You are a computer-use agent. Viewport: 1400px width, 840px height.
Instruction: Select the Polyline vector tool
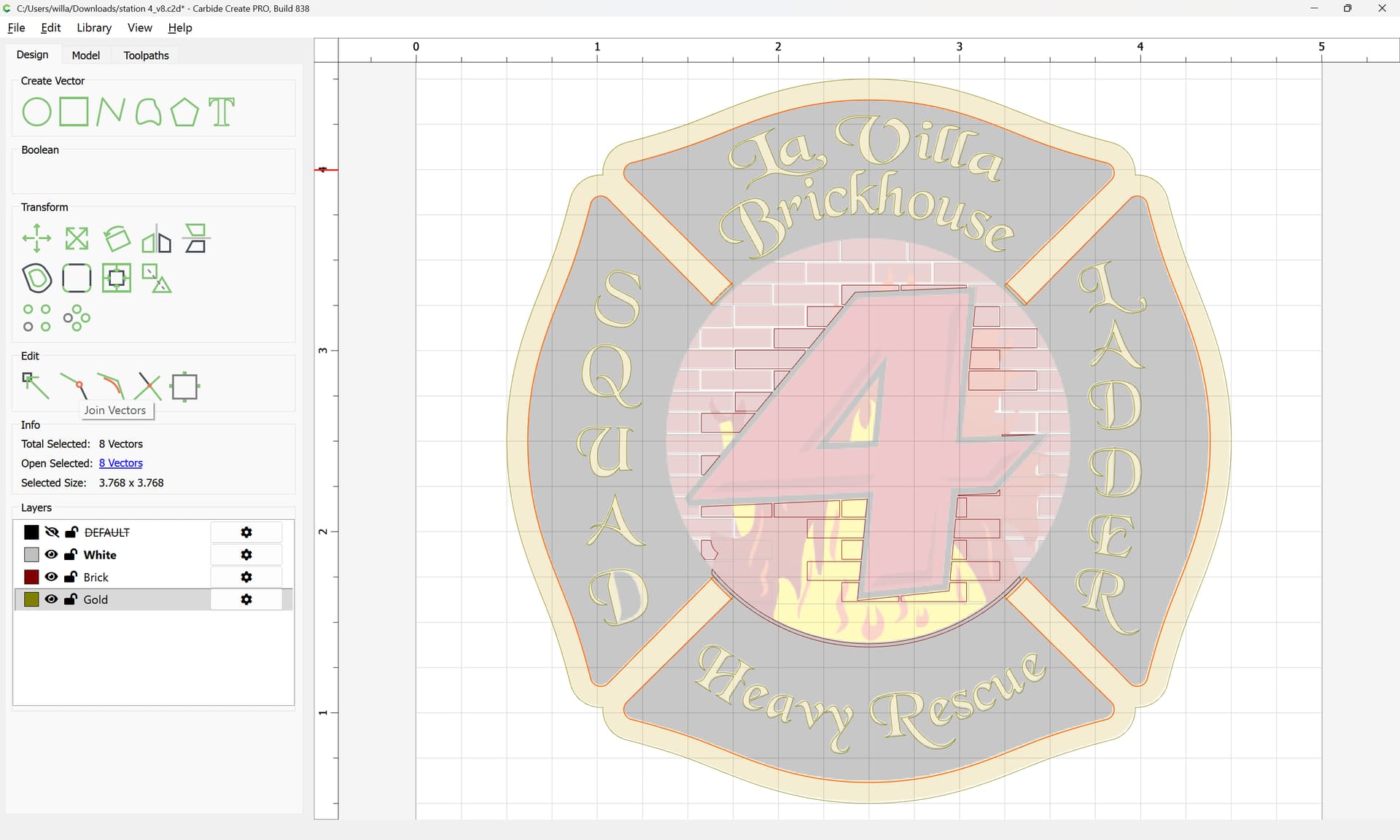click(x=110, y=112)
